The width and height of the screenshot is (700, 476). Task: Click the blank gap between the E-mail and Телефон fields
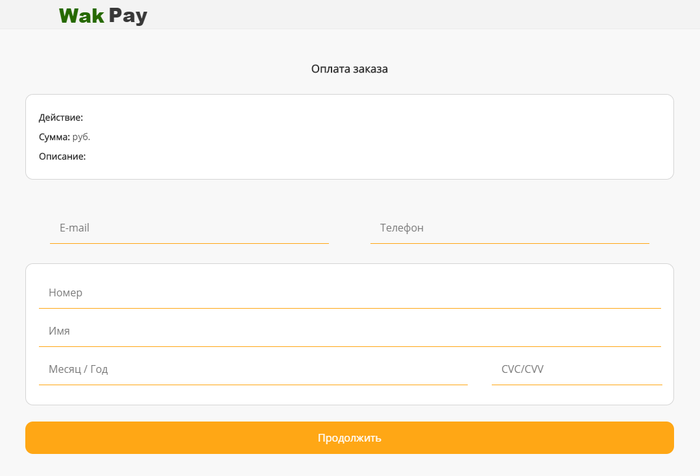pos(349,228)
